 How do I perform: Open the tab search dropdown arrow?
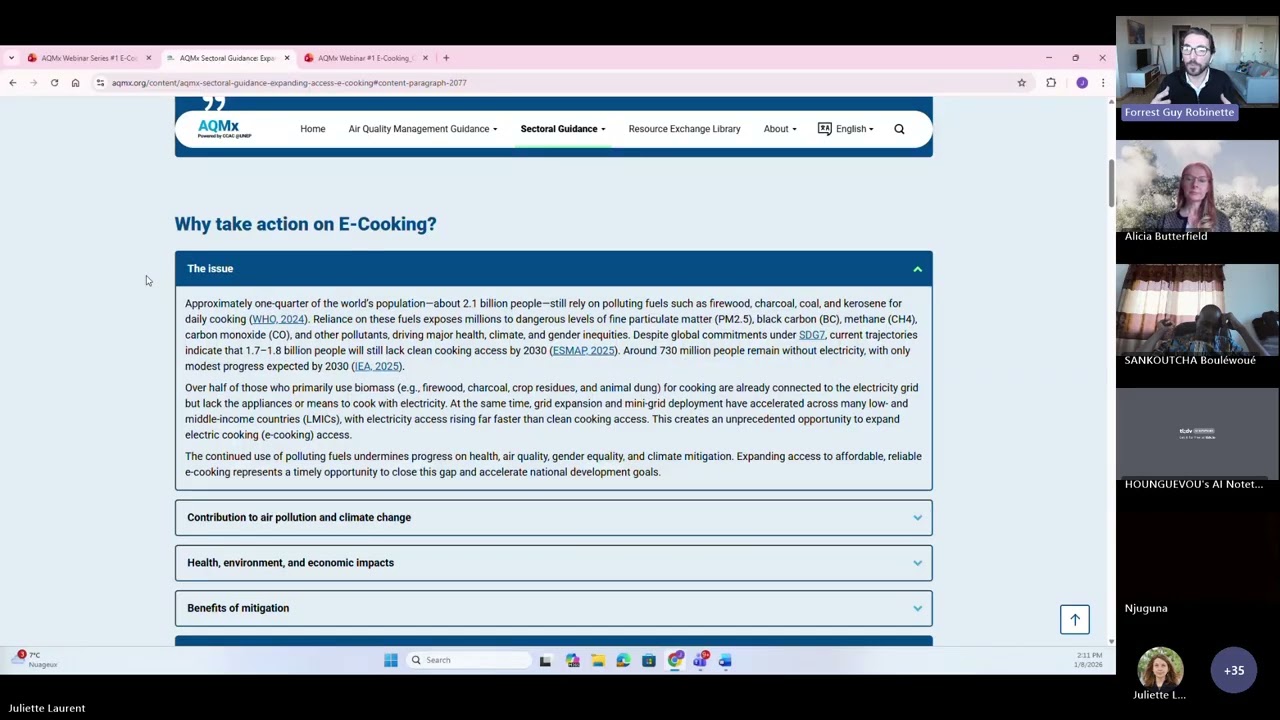click(x=11, y=58)
